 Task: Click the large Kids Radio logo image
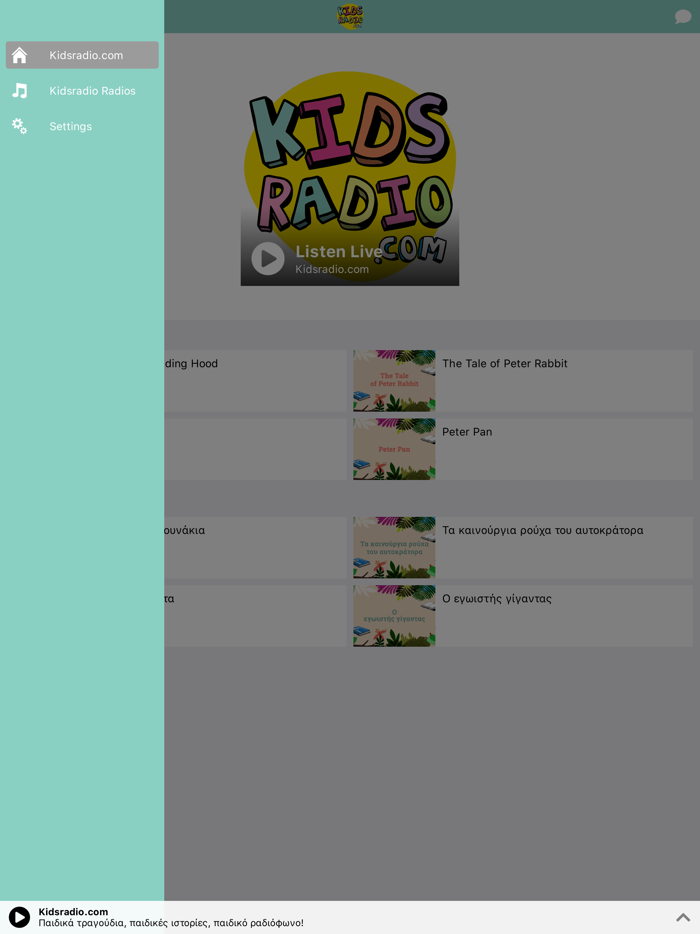pos(350,178)
